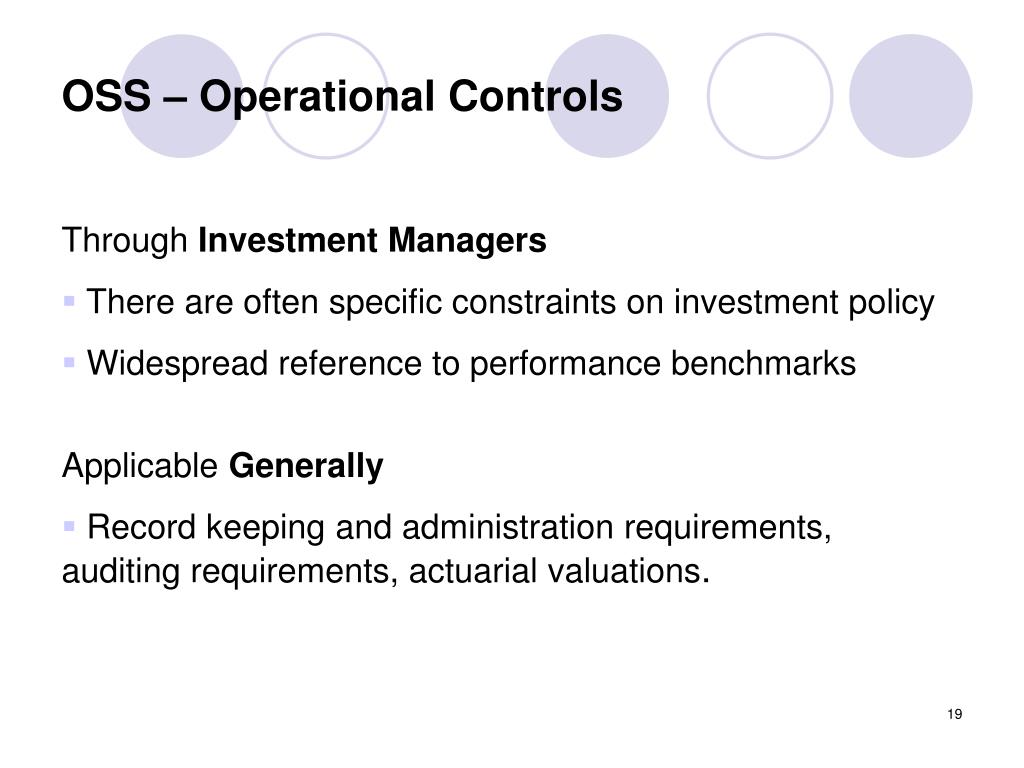Select the empty outlined circle near the top right
This screenshot has width=1024, height=768.
pos(770,96)
